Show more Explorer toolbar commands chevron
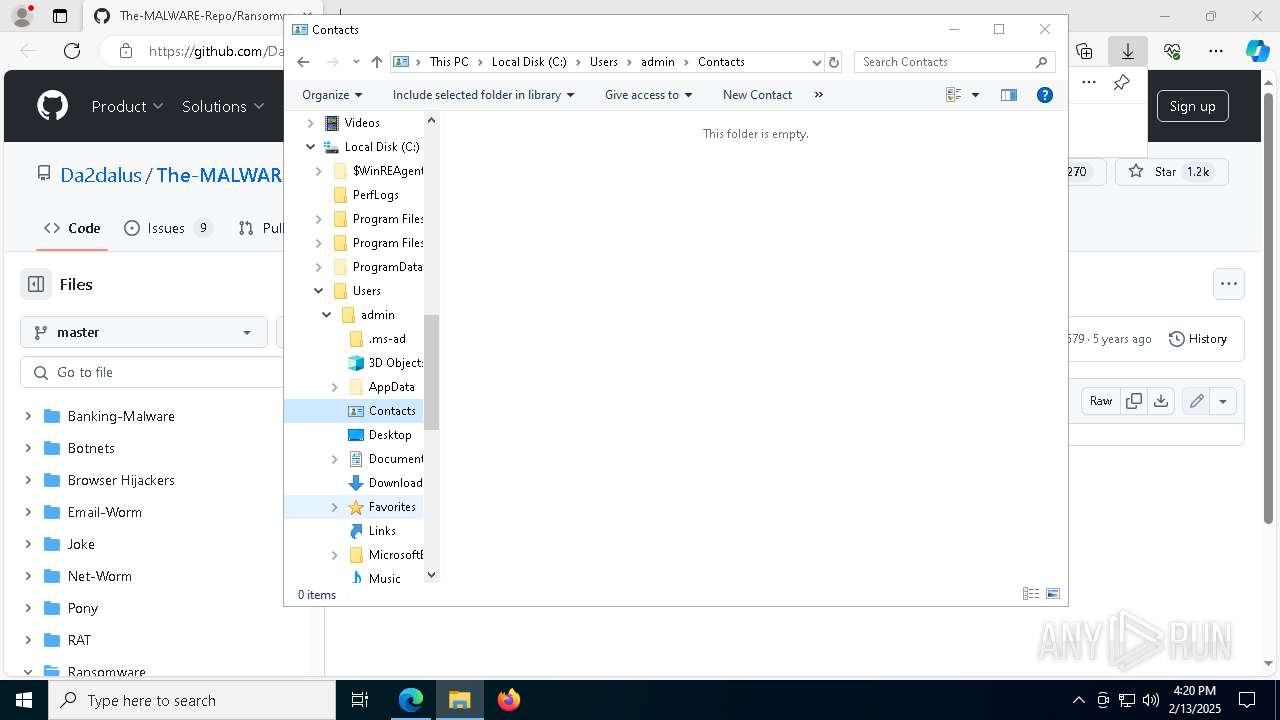This screenshot has width=1280, height=720. coord(819,95)
